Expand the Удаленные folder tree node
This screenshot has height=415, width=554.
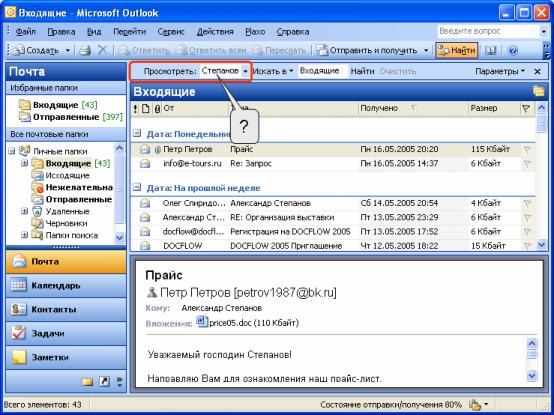24,211
